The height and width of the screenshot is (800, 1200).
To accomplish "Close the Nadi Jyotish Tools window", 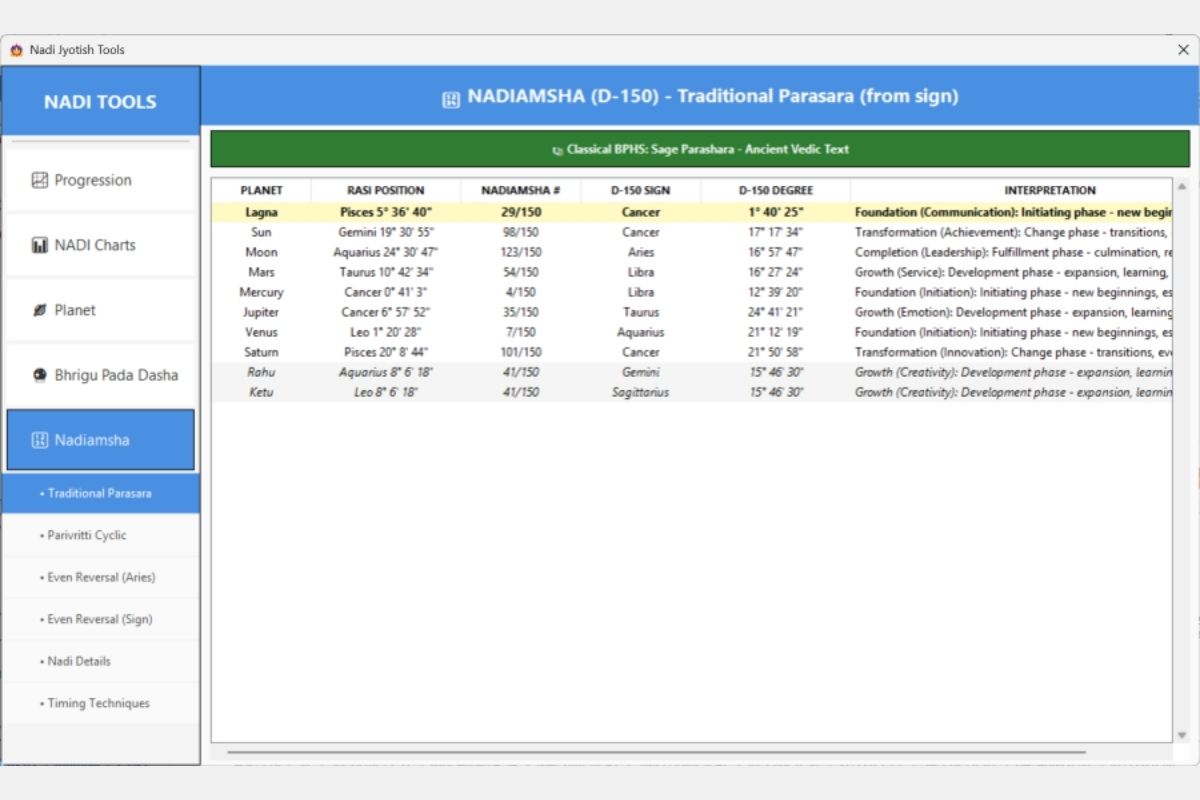I will pyautogui.click(x=1183, y=50).
